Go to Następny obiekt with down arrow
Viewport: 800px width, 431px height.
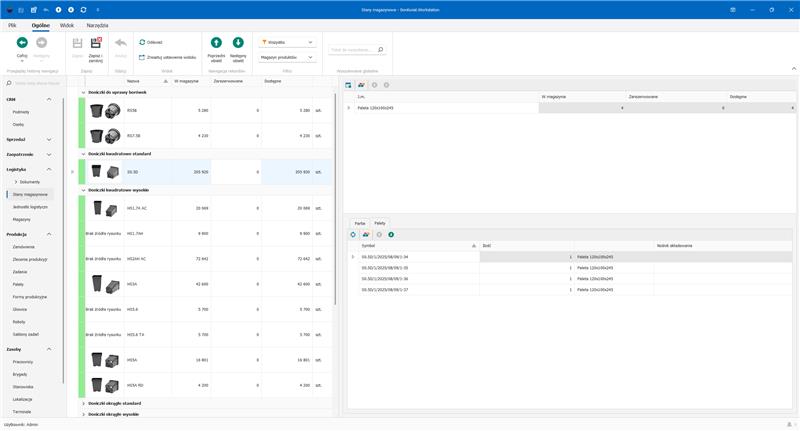[238, 43]
